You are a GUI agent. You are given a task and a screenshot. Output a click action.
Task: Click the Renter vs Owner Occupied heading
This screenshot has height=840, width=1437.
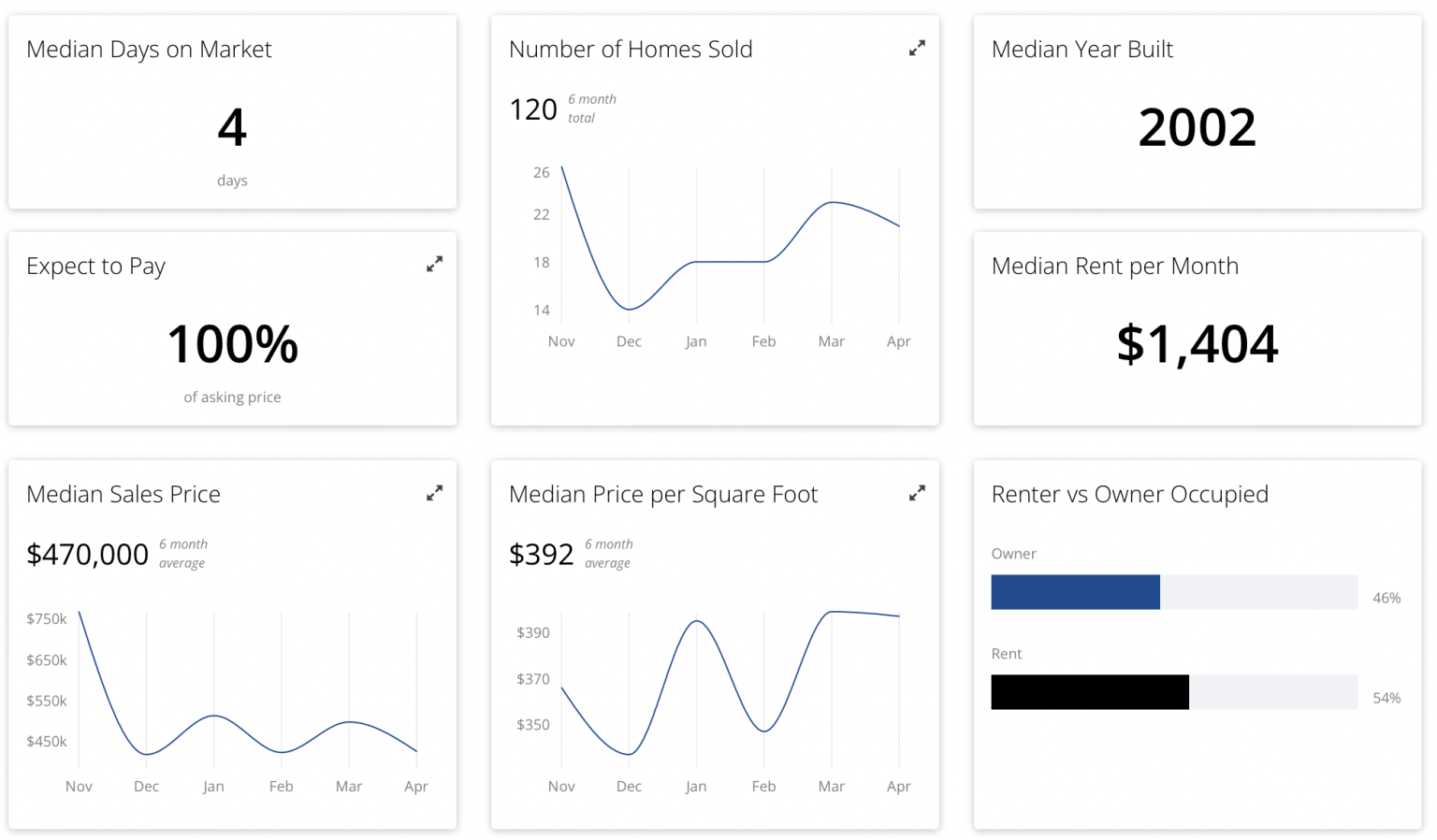pyautogui.click(x=1130, y=494)
